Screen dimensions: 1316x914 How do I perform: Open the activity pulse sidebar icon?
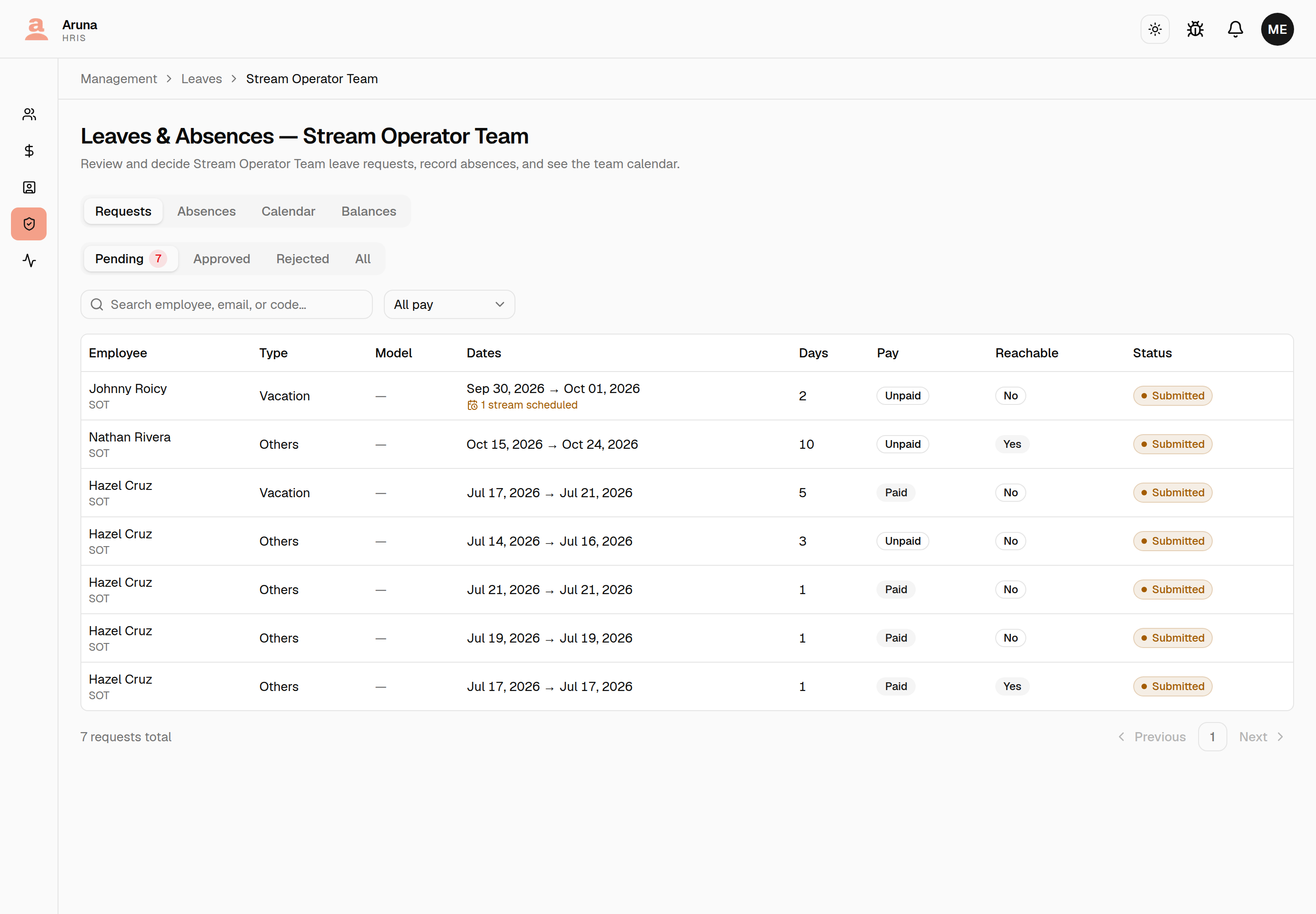[29, 260]
